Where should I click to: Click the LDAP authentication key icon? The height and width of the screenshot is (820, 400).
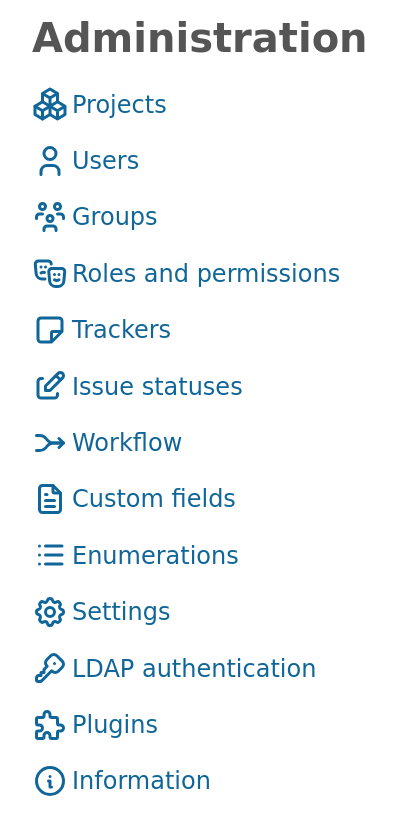[50, 668]
